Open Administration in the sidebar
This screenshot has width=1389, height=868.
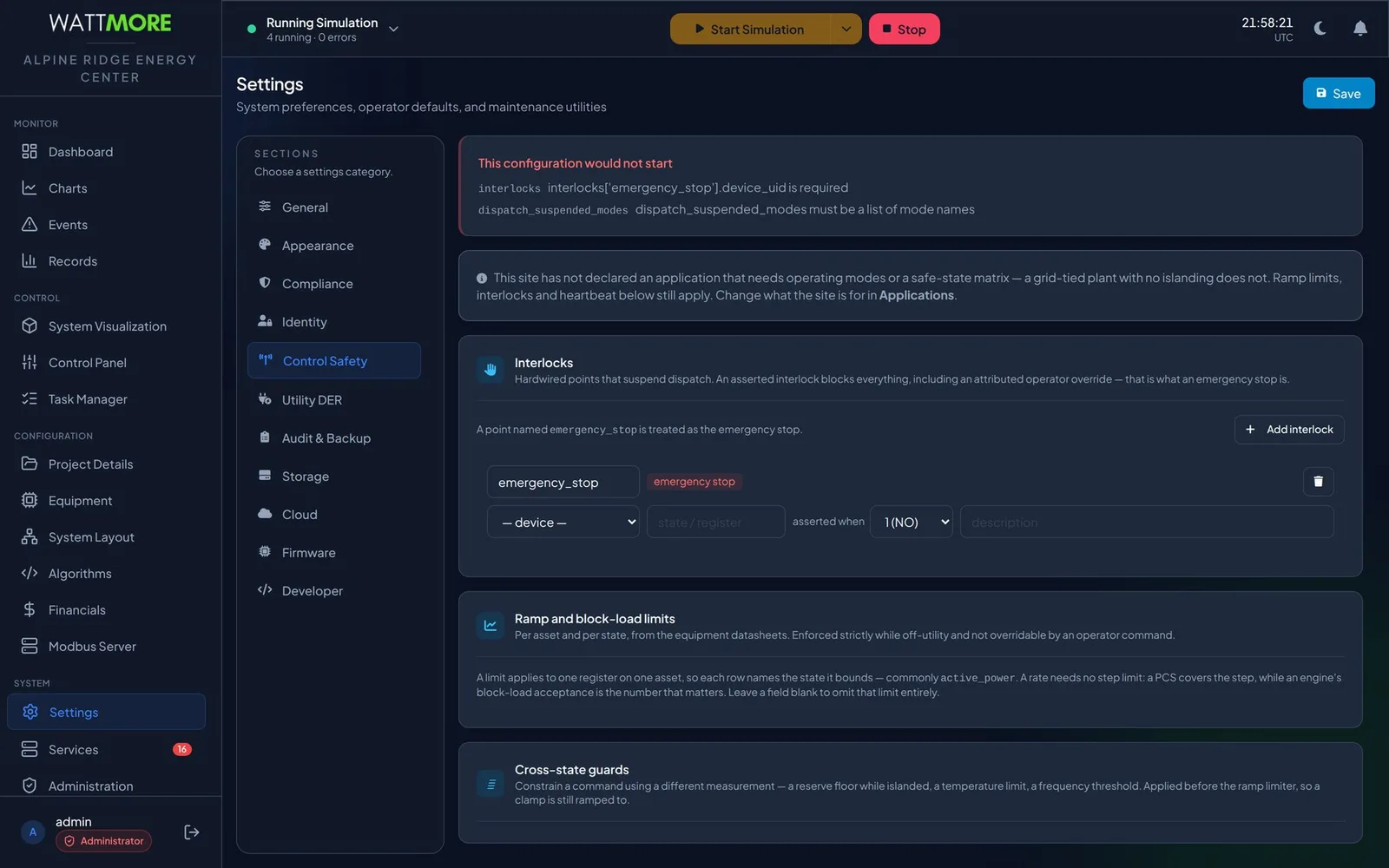pyautogui.click(x=106, y=786)
